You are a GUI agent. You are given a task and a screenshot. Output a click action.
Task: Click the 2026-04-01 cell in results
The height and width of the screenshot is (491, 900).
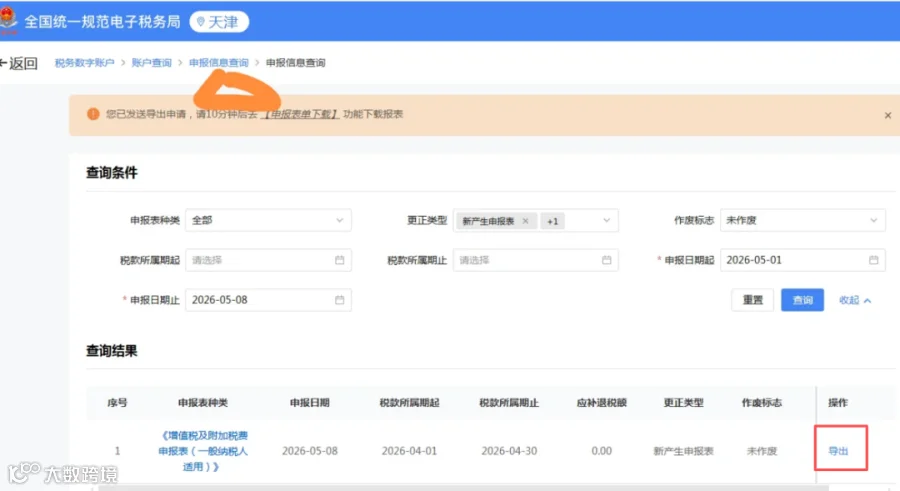point(409,451)
